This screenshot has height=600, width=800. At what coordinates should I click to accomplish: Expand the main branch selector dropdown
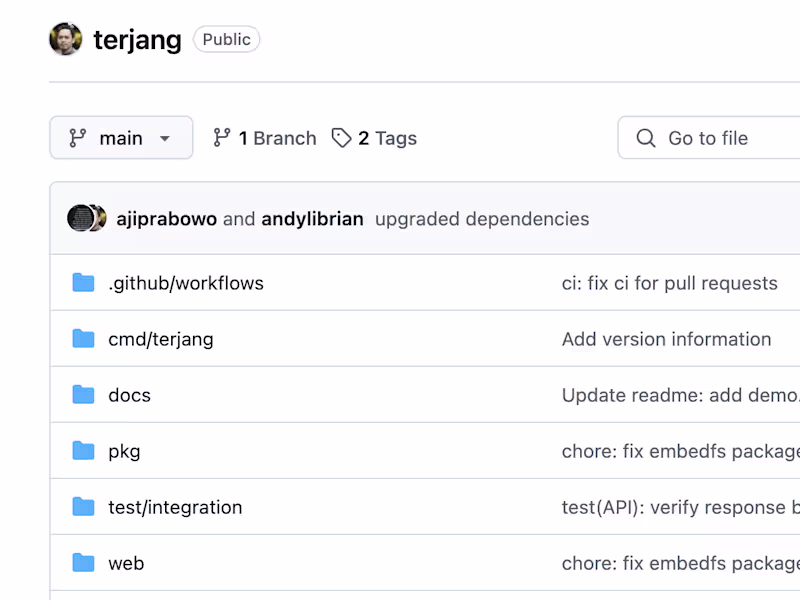pos(120,138)
